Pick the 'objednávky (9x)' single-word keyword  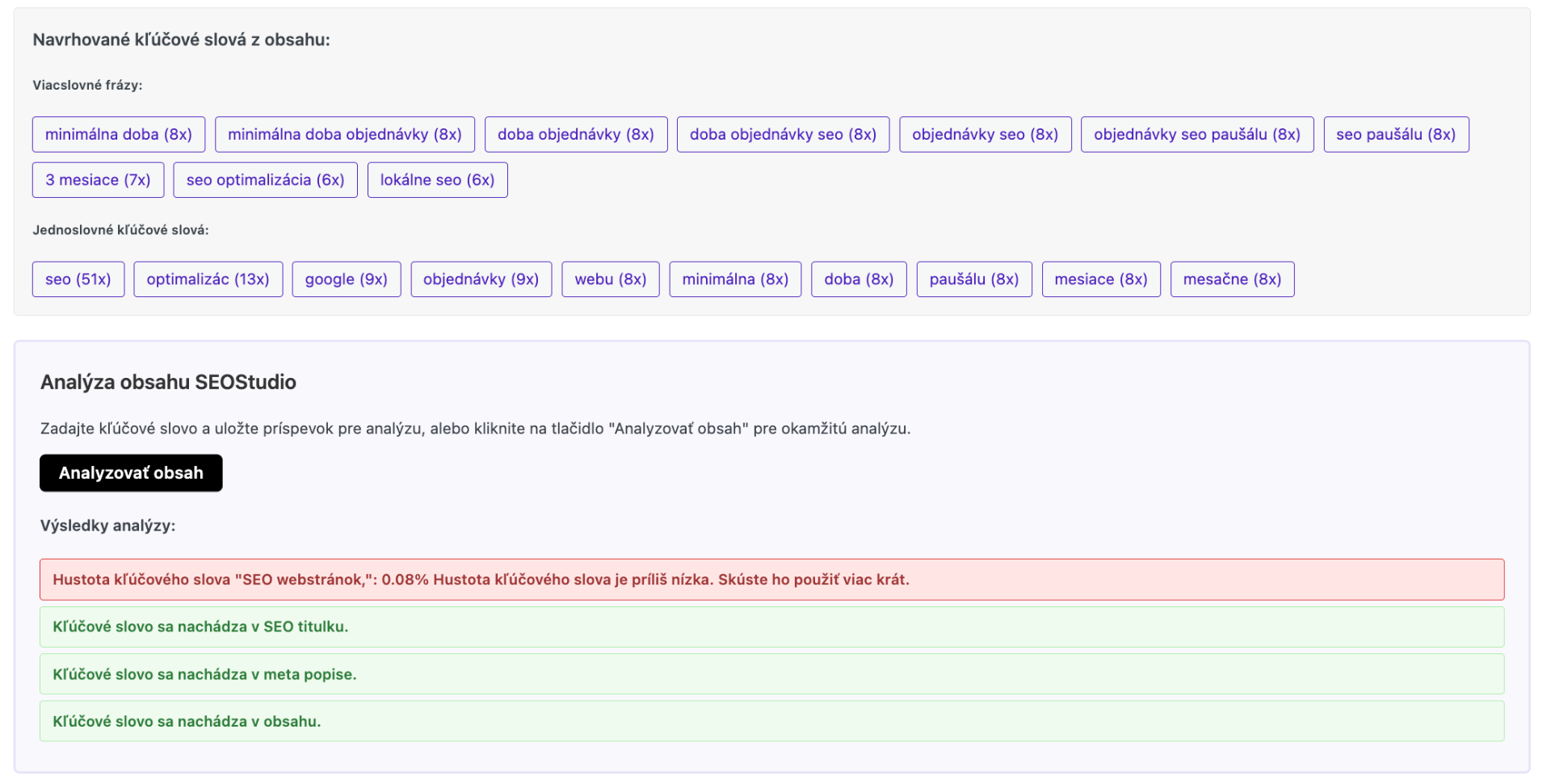click(x=481, y=279)
